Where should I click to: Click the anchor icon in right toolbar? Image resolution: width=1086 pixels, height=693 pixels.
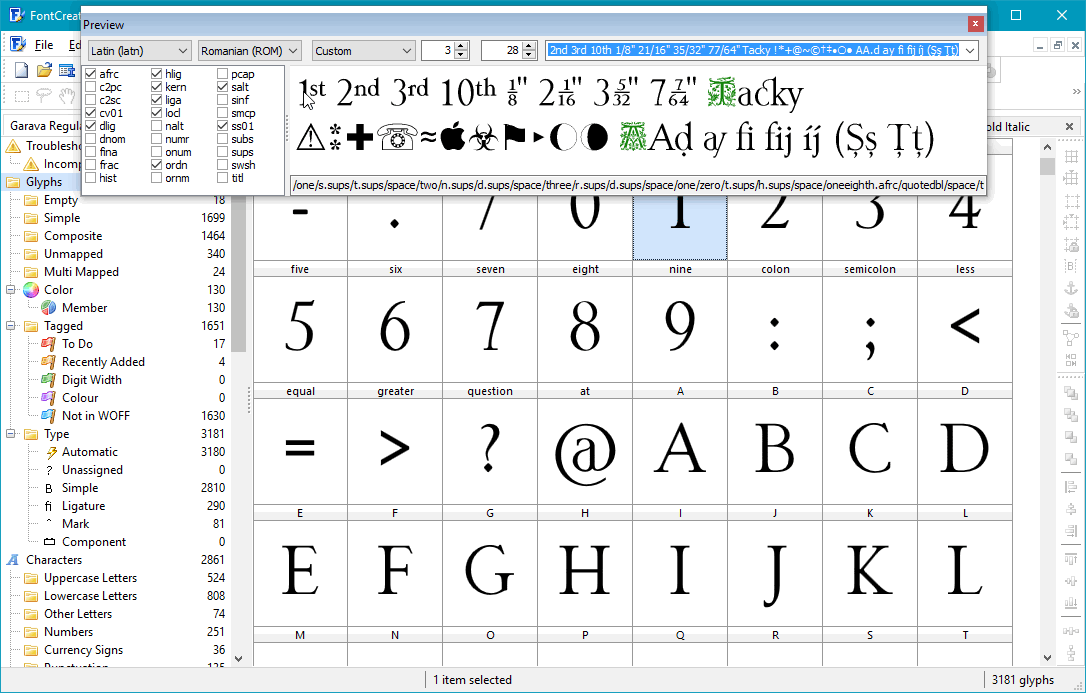coord(1071,289)
